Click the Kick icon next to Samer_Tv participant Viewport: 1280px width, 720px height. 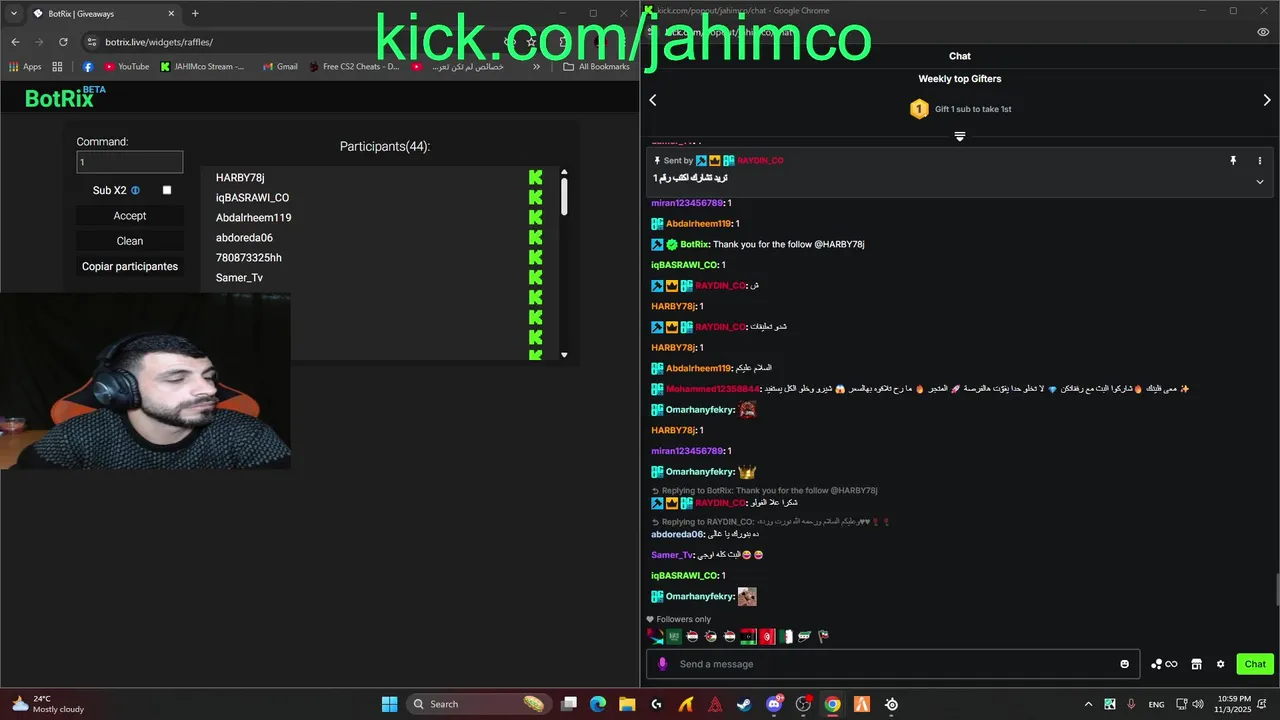pyautogui.click(x=536, y=277)
